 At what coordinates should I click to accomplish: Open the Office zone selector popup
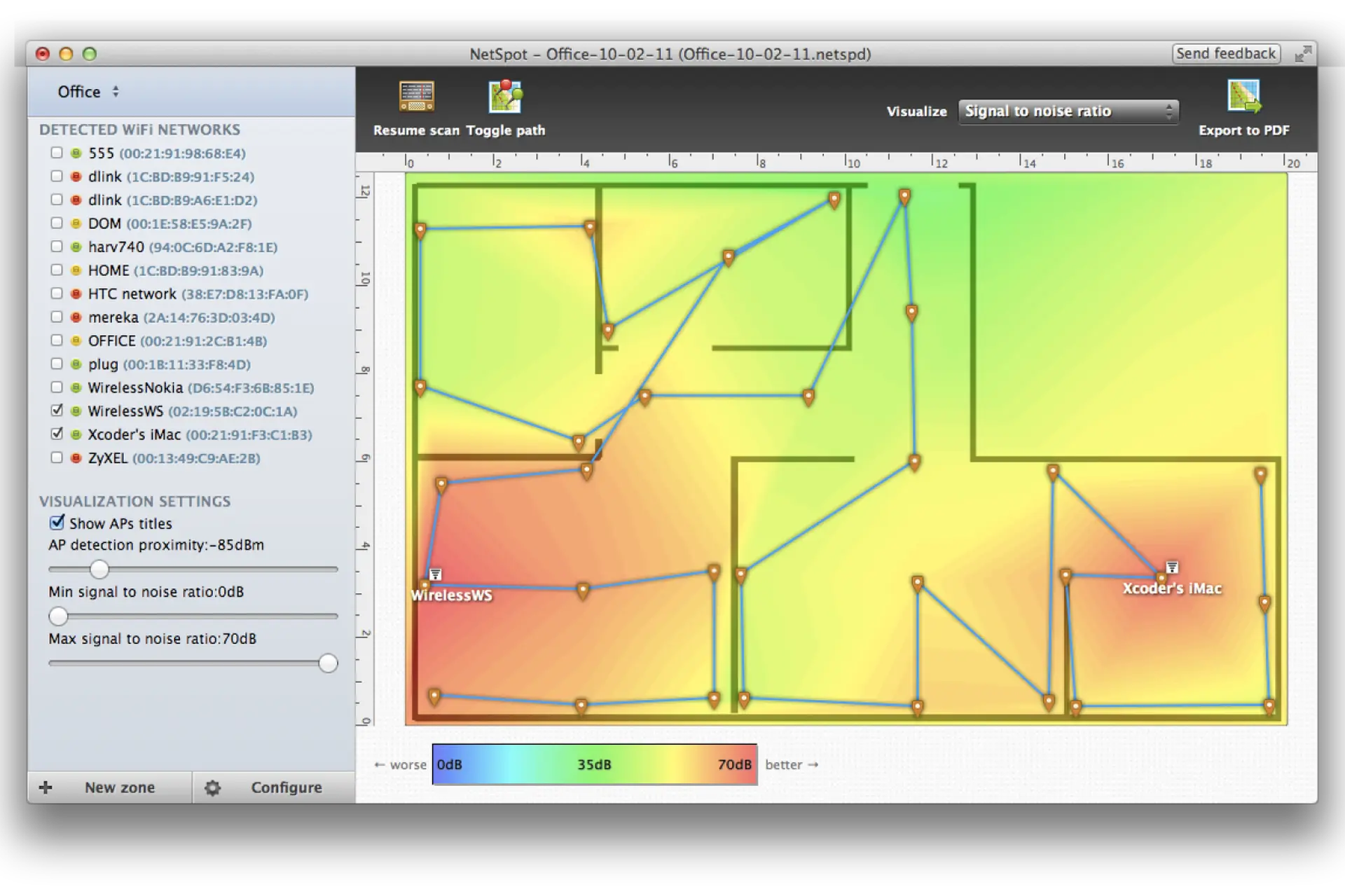88,92
